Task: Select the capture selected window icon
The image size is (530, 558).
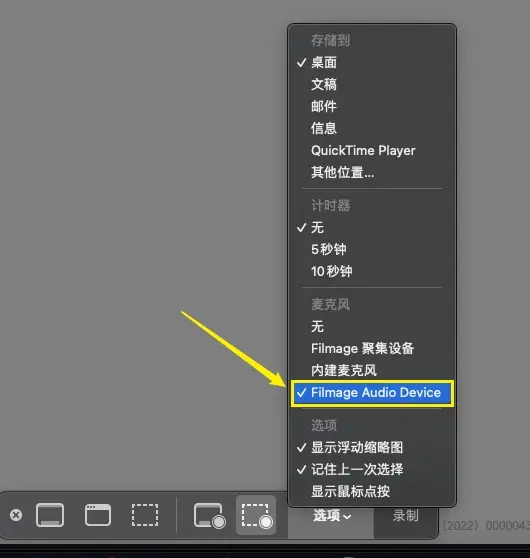Action: 98,515
